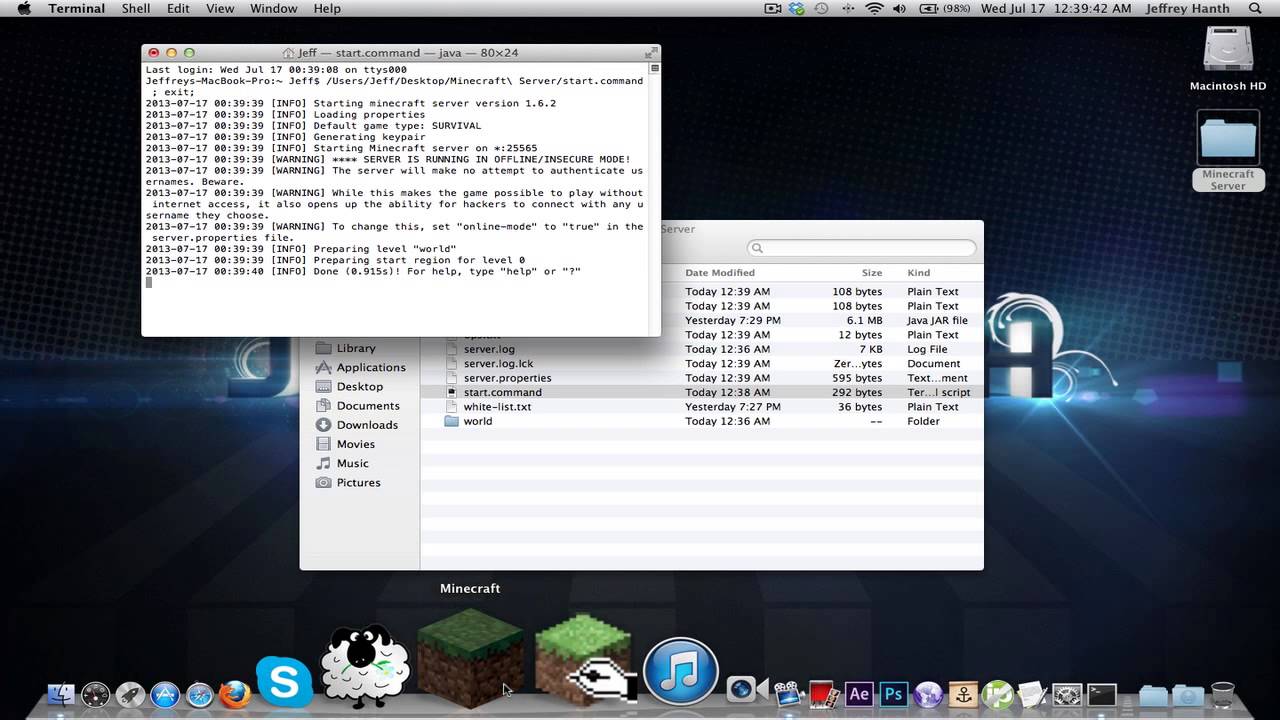Image resolution: width=1280 pixels, height=720 pixels.
Task: Launch Launchpad rocket icon in dock
Action: tap(130, 693)
